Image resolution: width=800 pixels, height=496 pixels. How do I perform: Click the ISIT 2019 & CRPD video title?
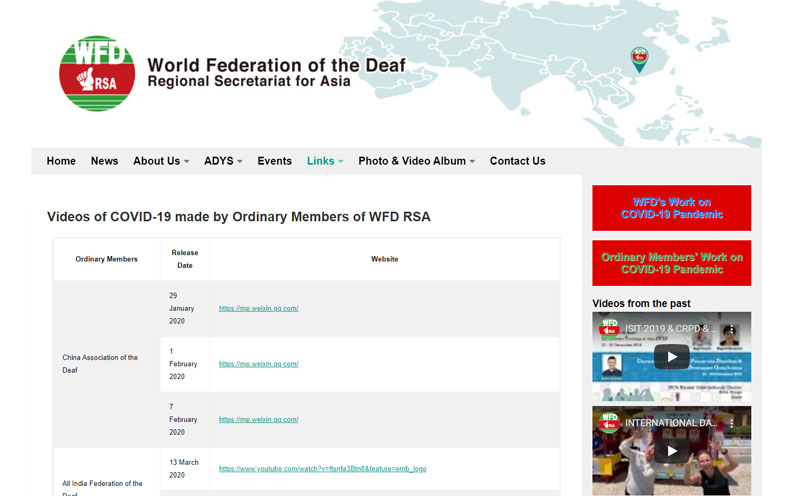(671, 329)
